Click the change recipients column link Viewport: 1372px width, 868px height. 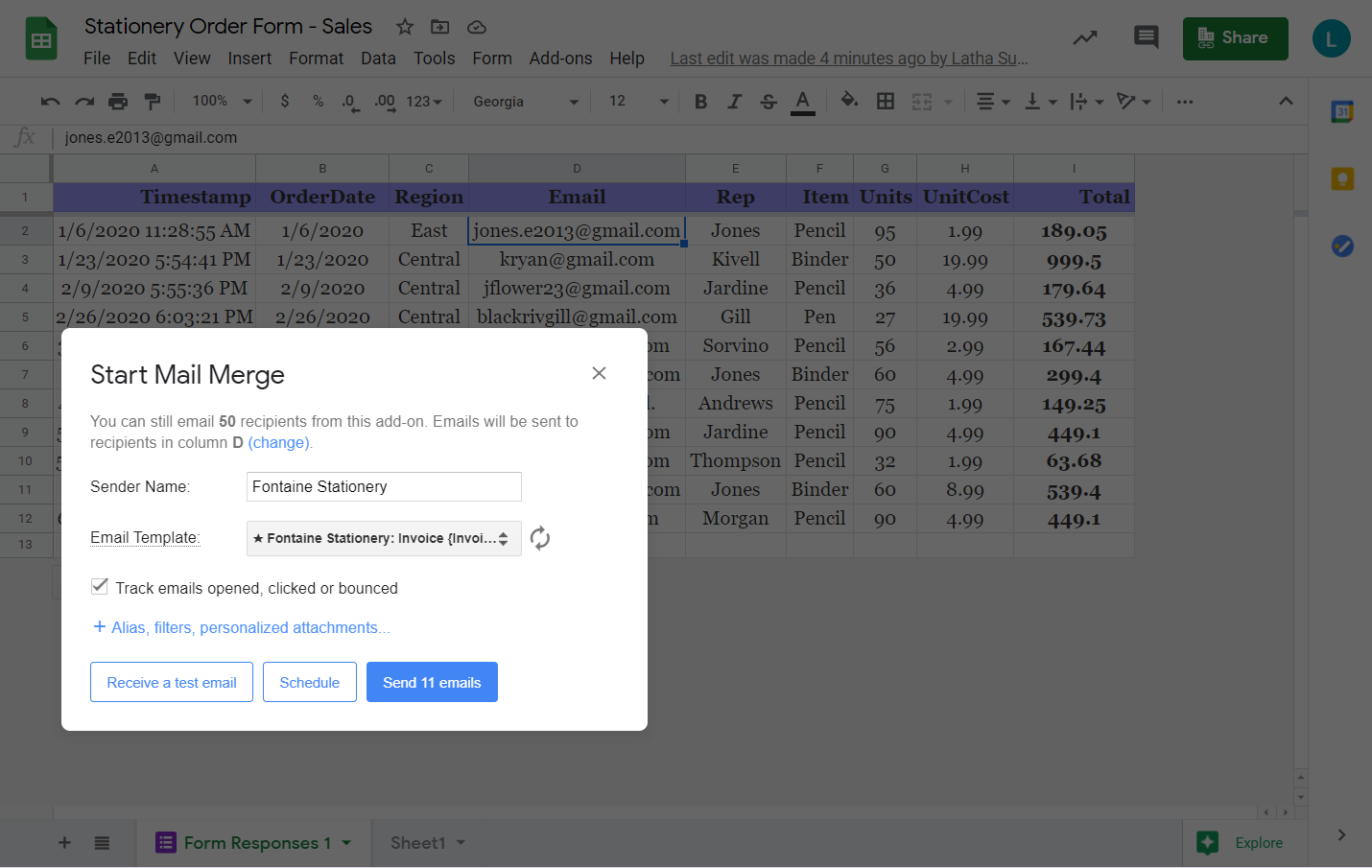pyautogui.click(x=279, y=442)
